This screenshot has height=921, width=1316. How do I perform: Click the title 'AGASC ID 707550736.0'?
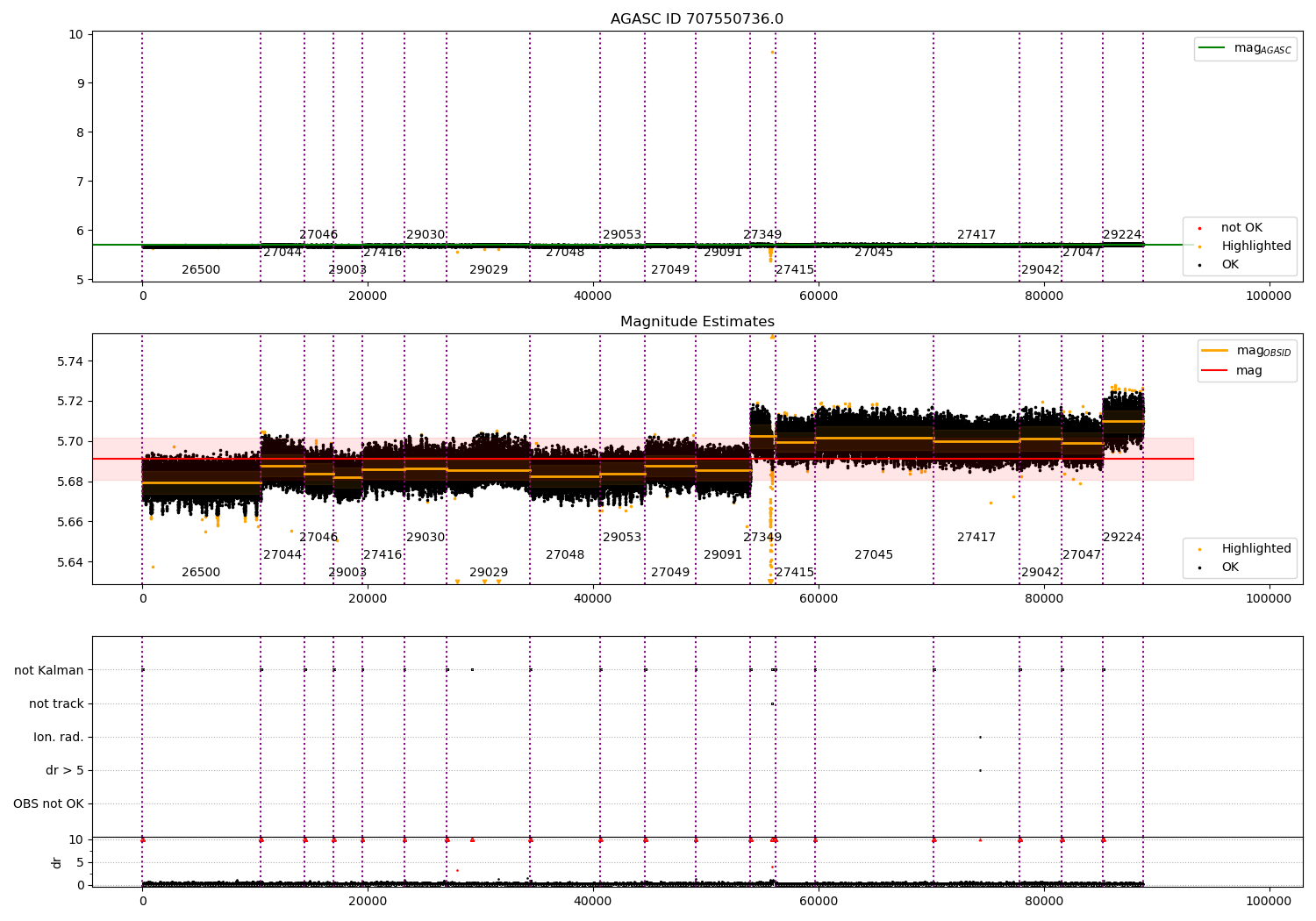pyautogui.click(x=697, y=19)
